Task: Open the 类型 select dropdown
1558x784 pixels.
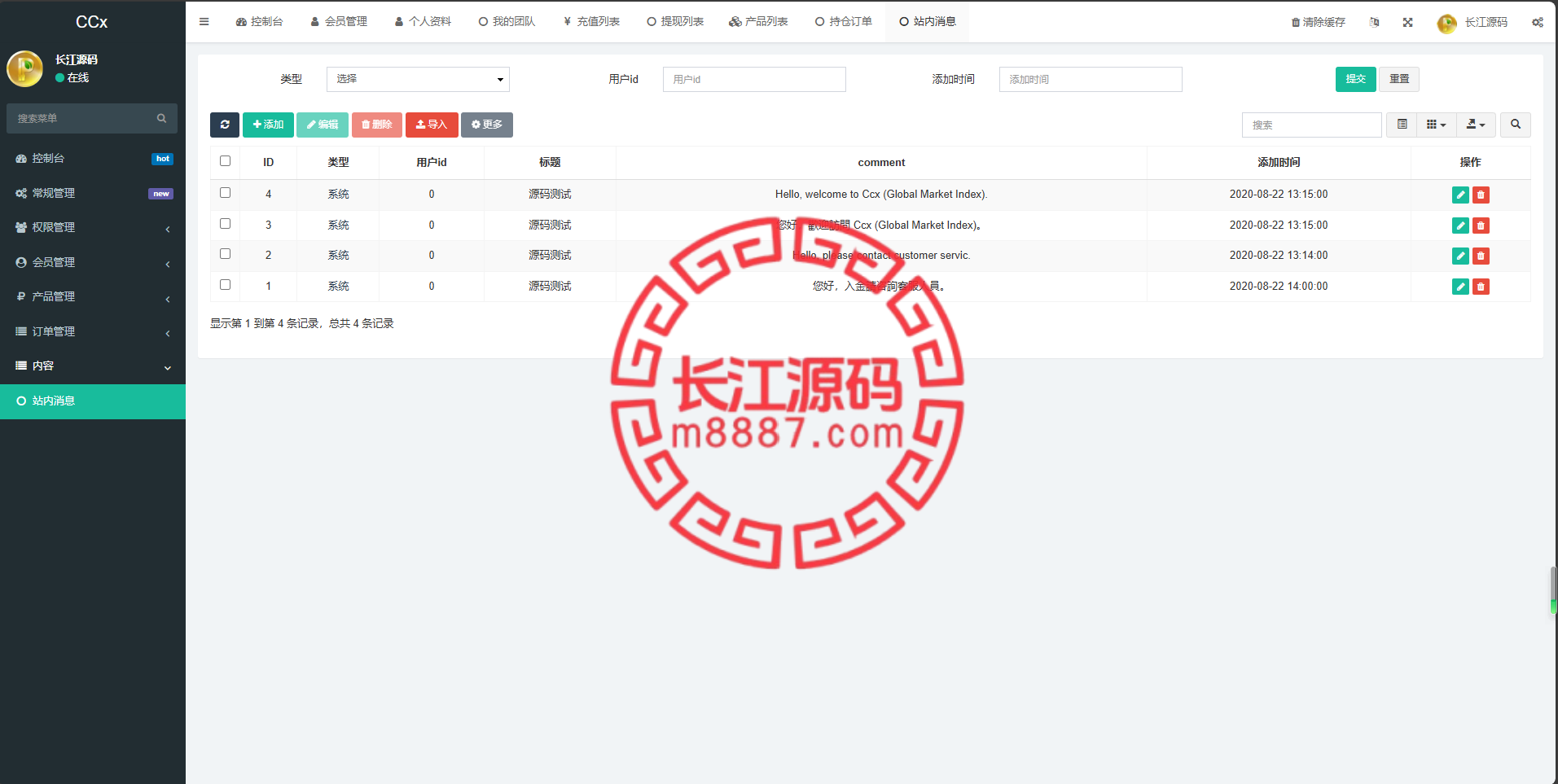Action: (x=418, y=79)
